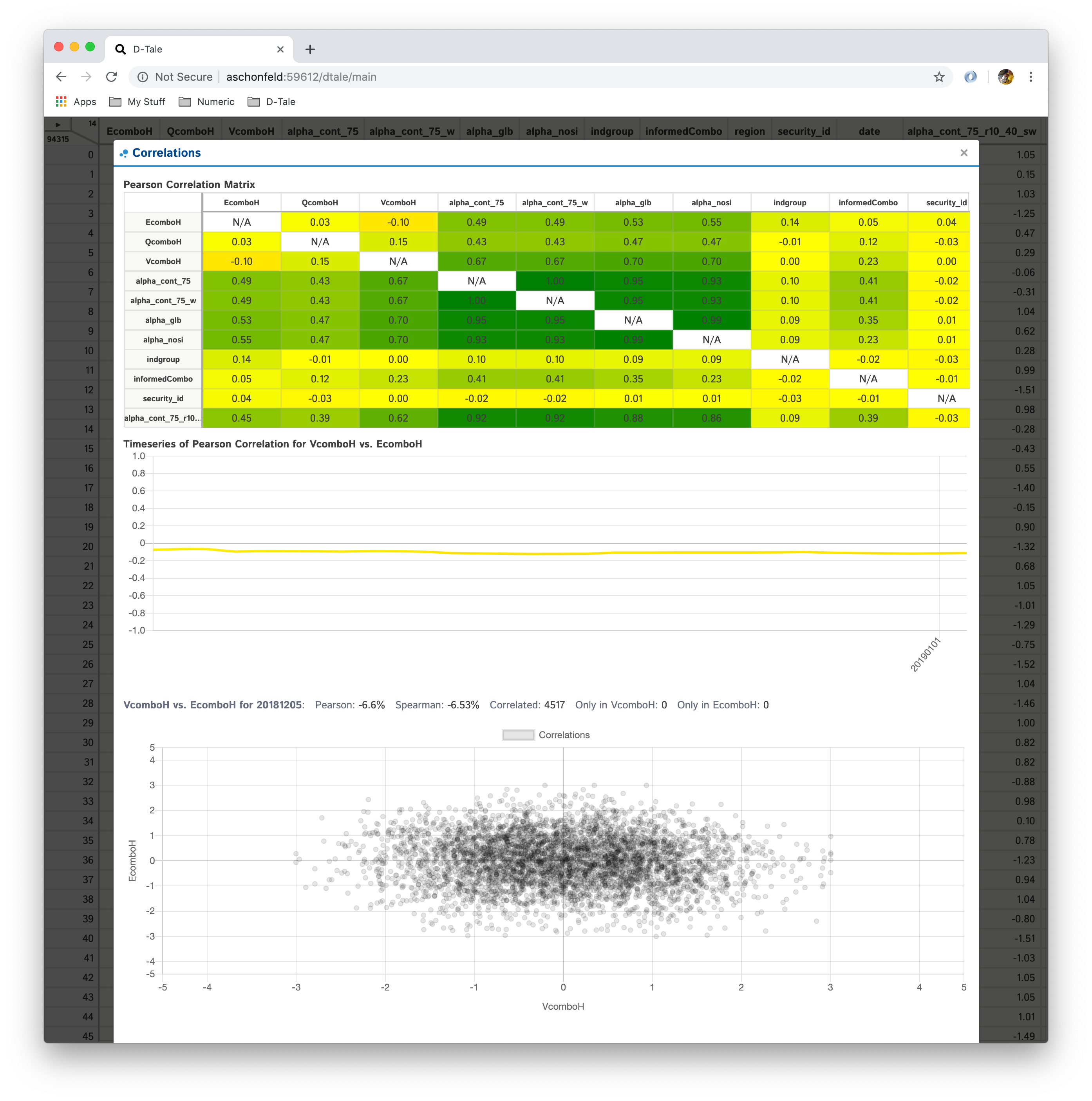Open the D-Tale bookmarks folder
Screen dimensions: 1092x1101
pos(272,102)
